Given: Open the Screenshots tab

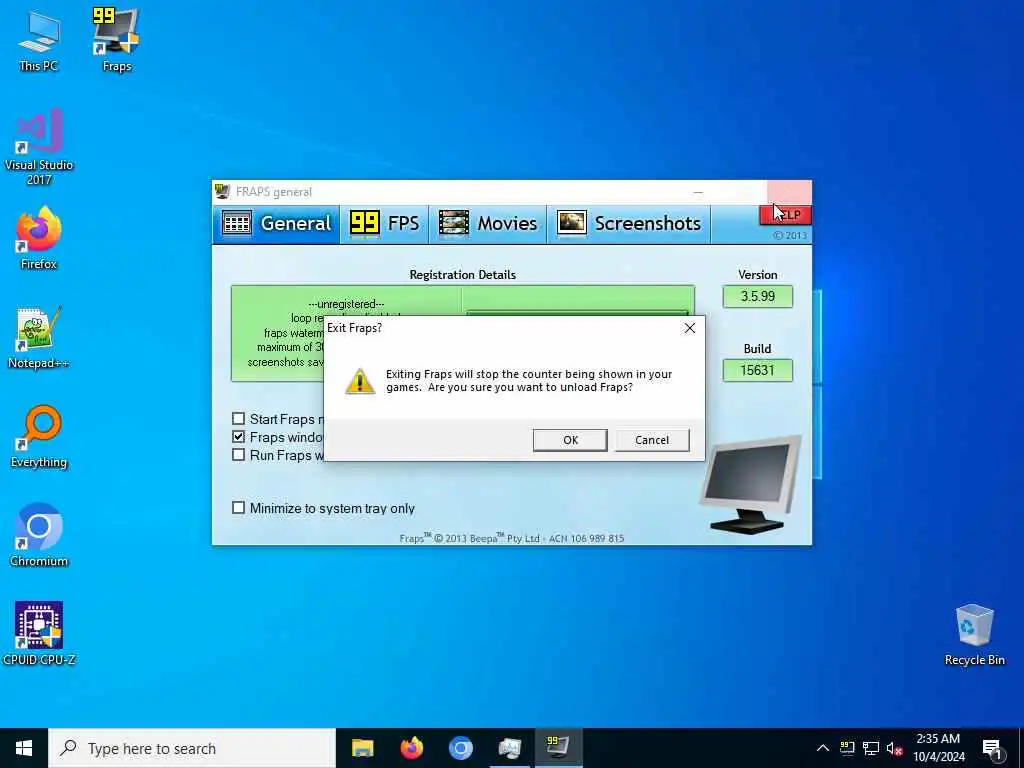Looking at the screenshot, I should click(629, 223).
